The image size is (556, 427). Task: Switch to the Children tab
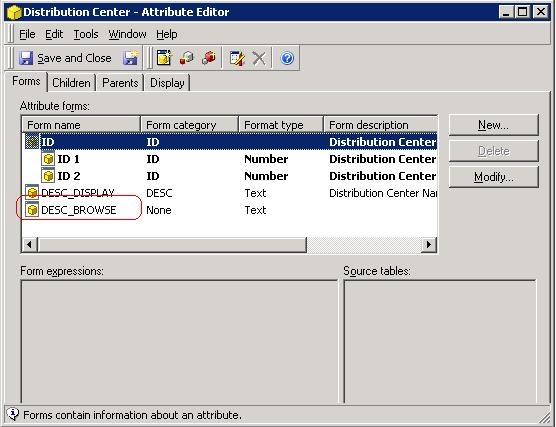[x=71, y=83]
